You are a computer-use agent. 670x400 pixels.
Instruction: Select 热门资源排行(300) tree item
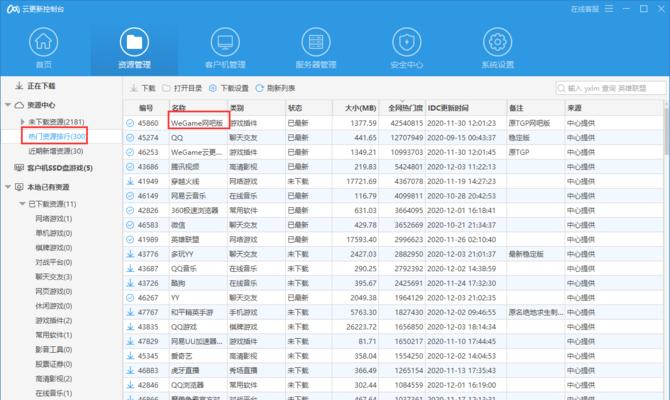(x=56, y=136)
